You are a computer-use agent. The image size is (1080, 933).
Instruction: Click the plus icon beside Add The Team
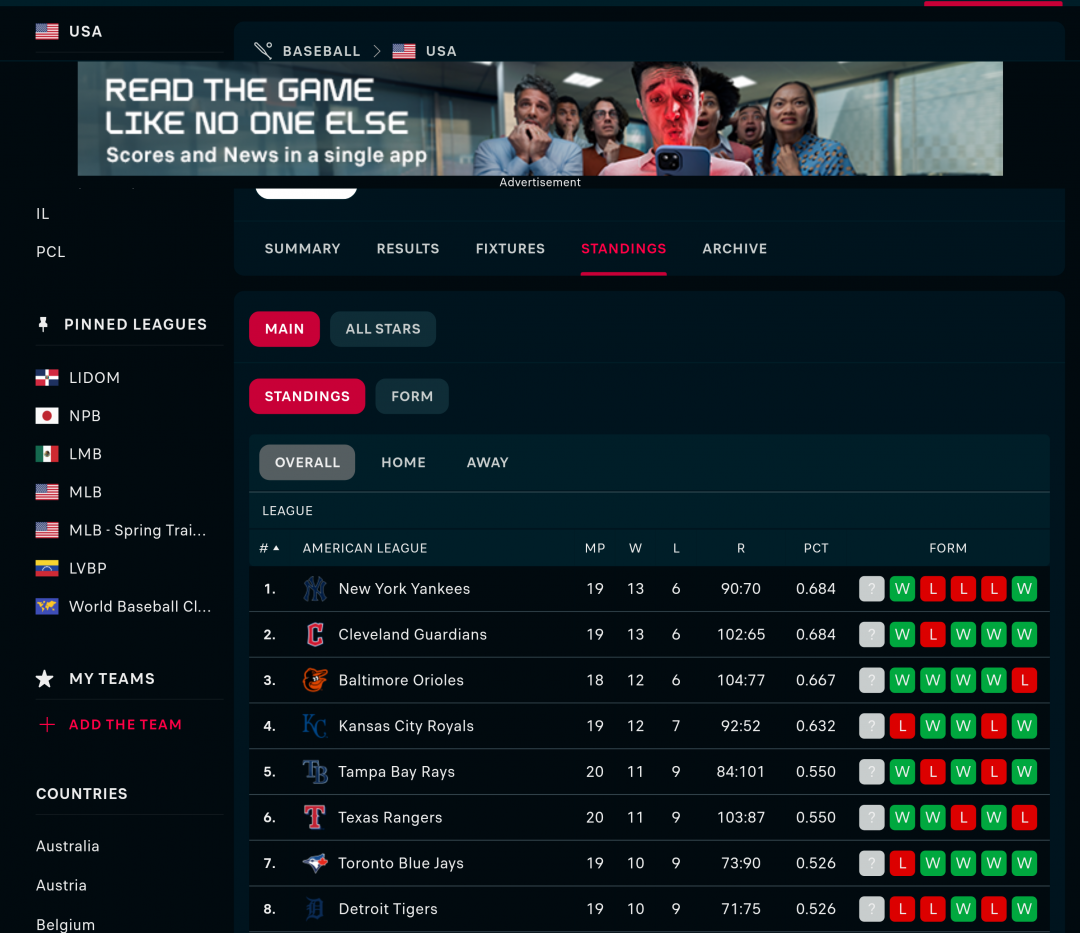[46, 725]
